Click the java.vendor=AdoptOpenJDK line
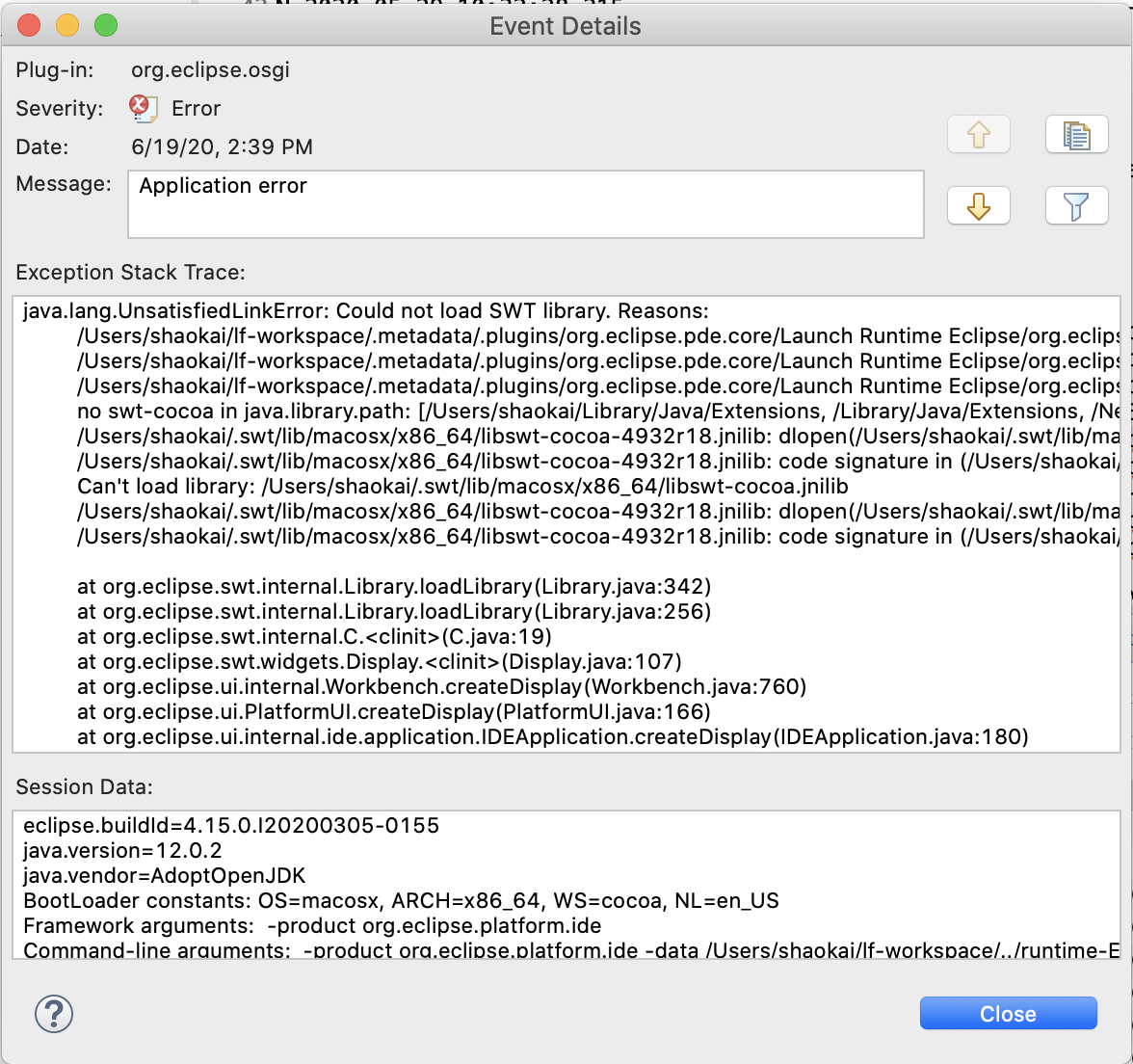Viewport: 1133px width, 1064px height. pos(165,875)
